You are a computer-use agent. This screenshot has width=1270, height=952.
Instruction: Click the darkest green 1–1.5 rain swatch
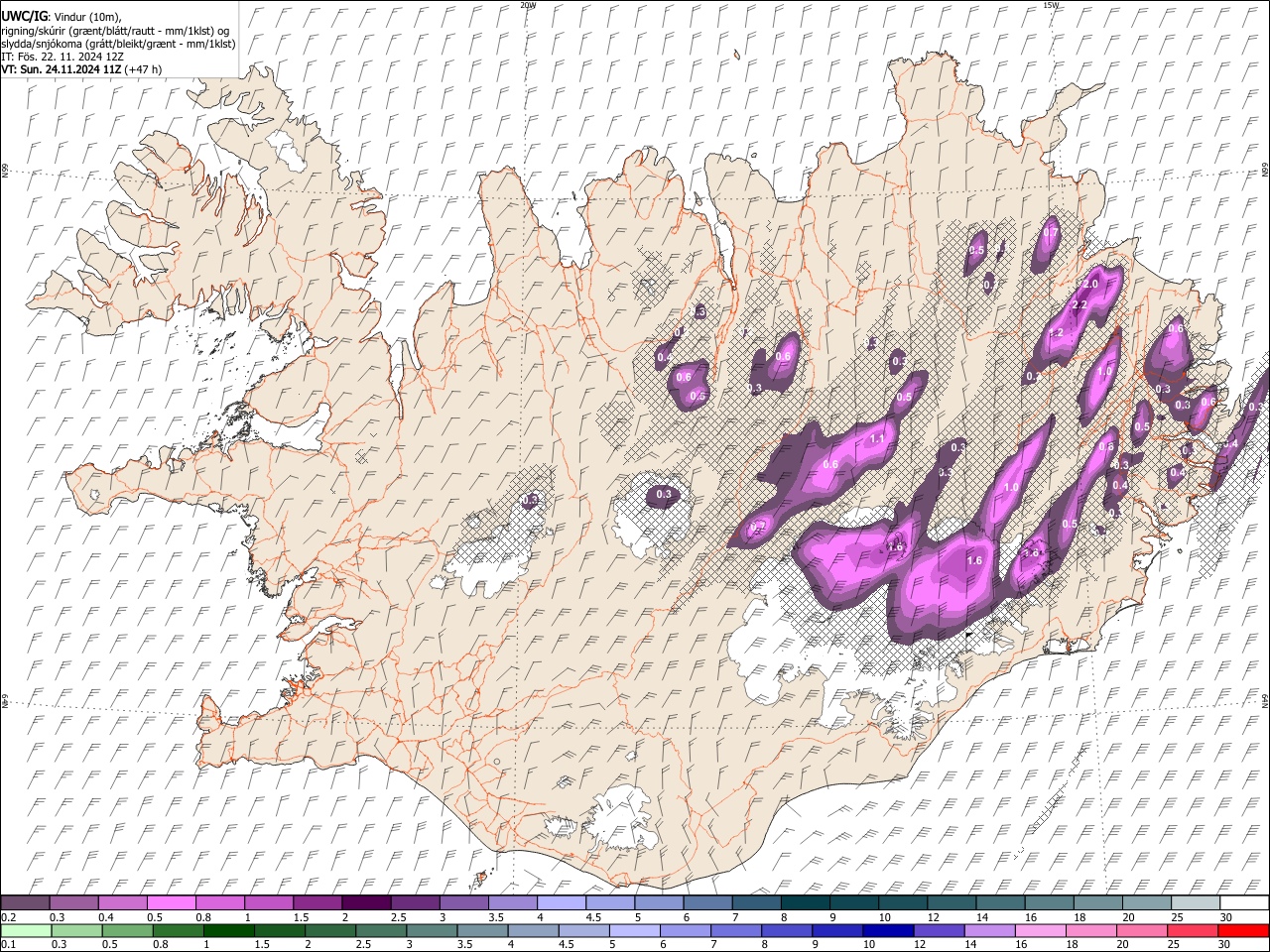(228, 930)
